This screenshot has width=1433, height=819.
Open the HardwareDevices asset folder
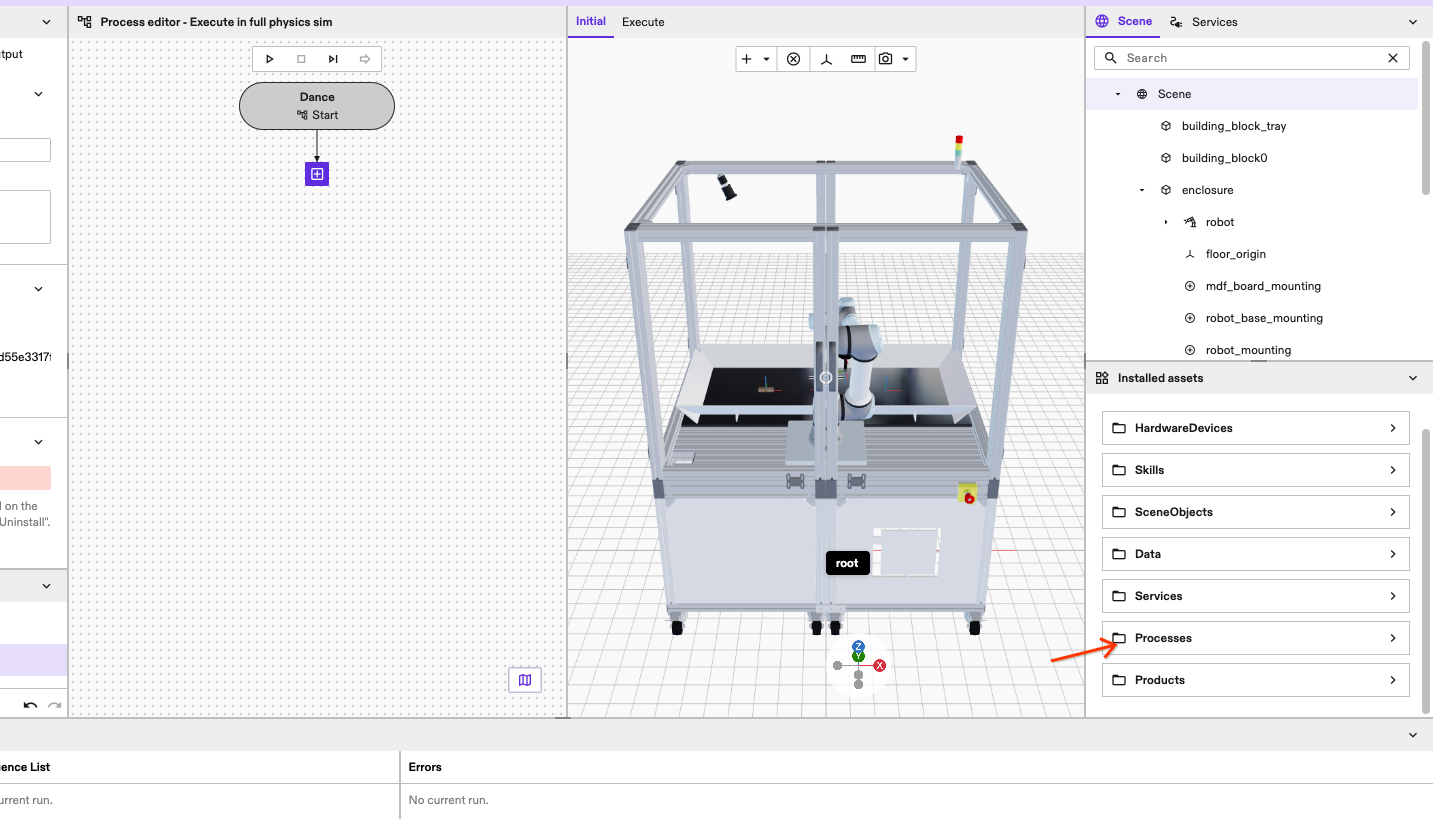[1255, 428]
